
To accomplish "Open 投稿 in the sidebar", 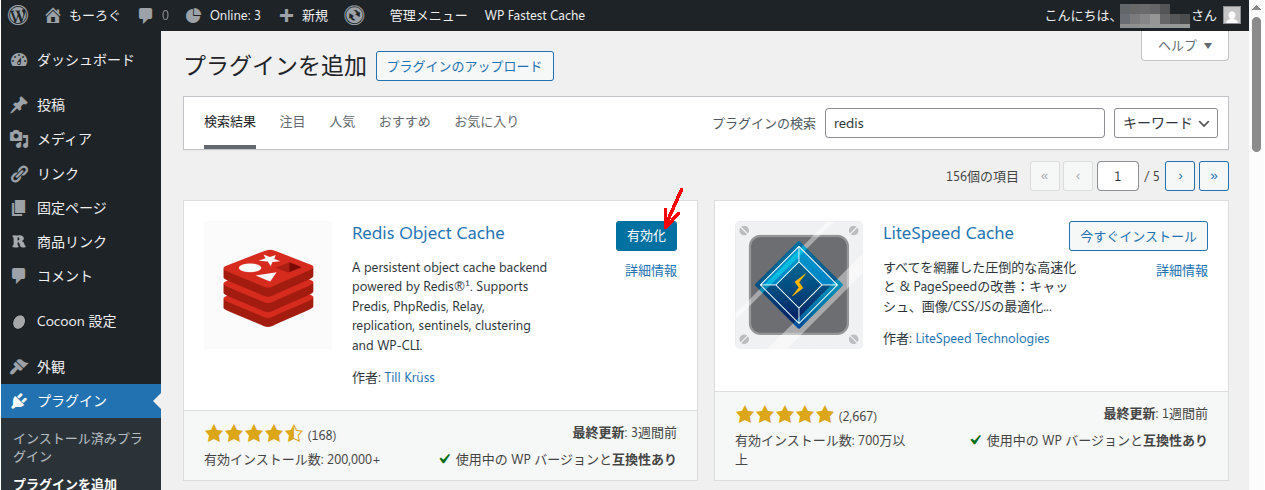I will [x=80, y=105].
